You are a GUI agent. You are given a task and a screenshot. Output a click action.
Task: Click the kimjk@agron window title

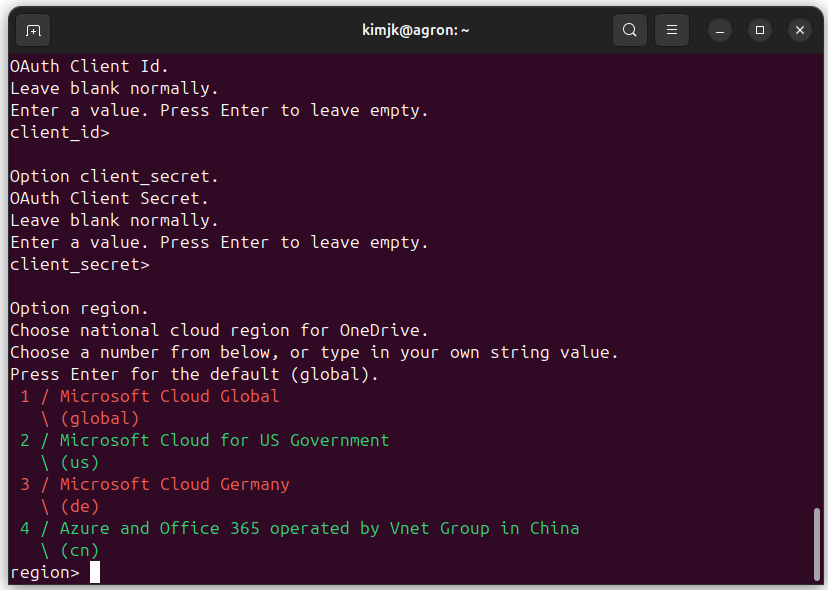pos(415,30)
